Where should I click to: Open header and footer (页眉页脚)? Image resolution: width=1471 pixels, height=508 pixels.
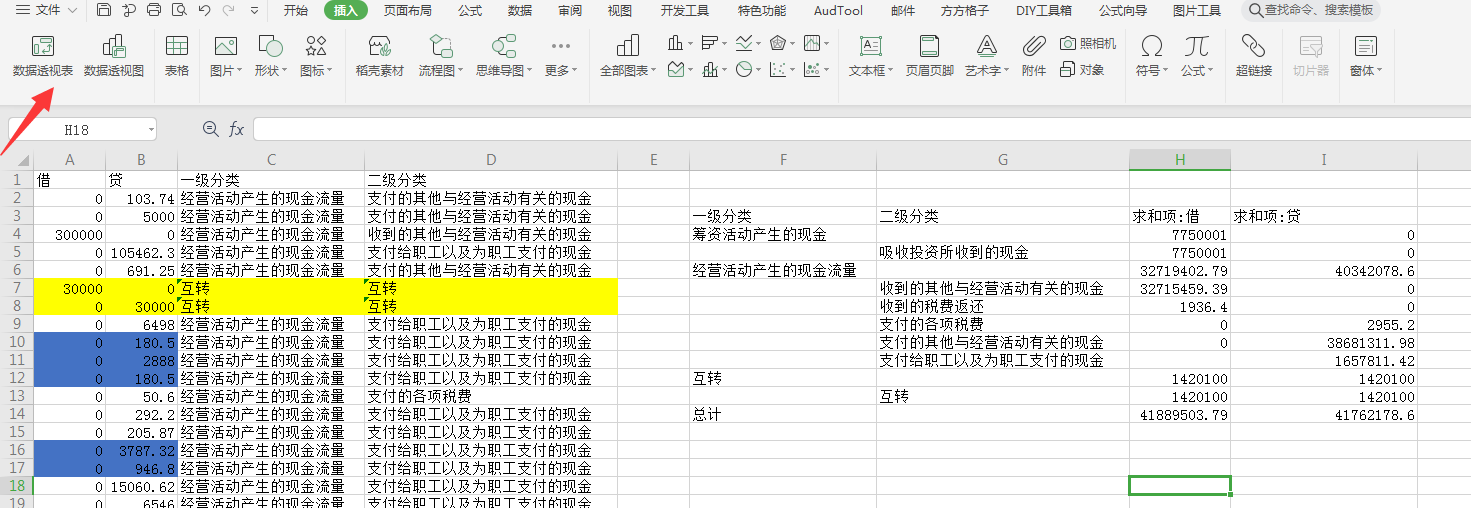pos(929,56)
